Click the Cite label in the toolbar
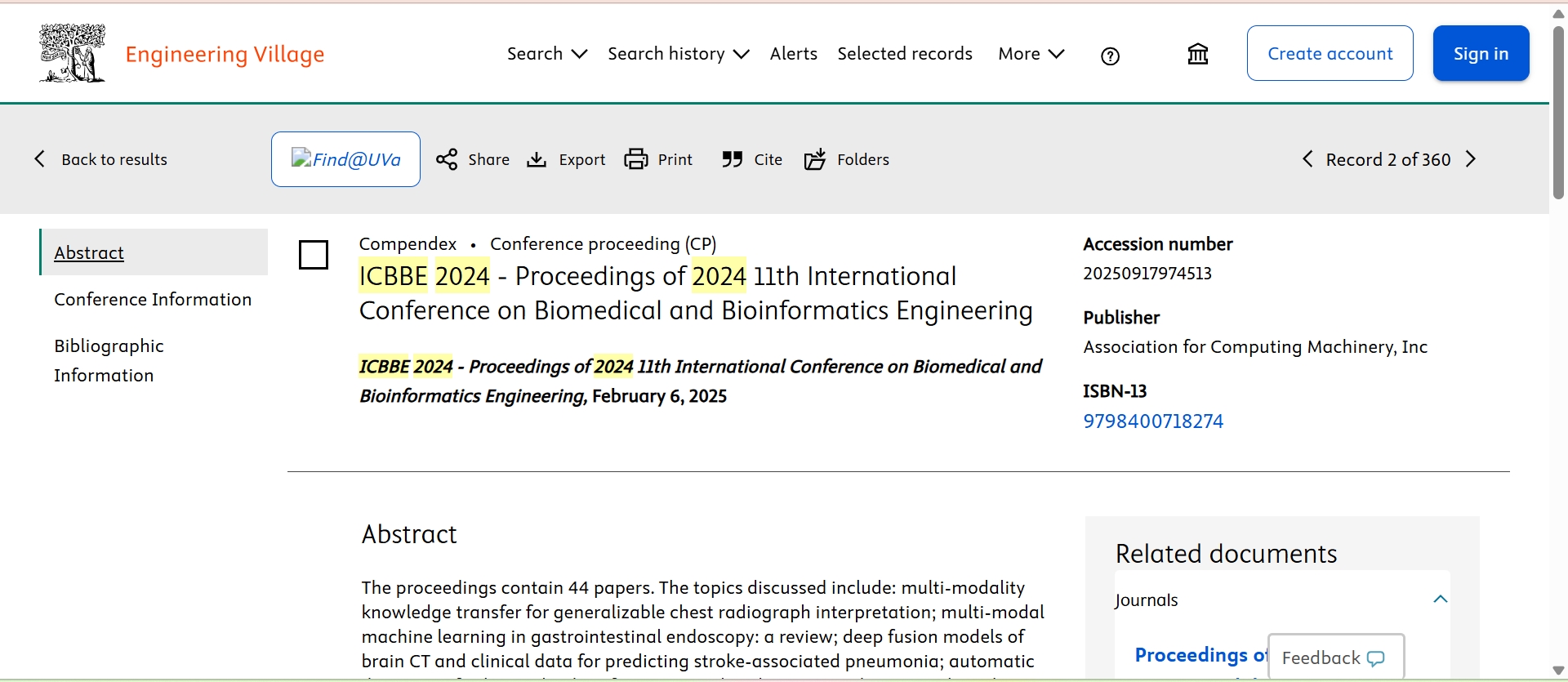This screenshot has height=682, width=1568. pyautogui.click(x=768, y=159)
